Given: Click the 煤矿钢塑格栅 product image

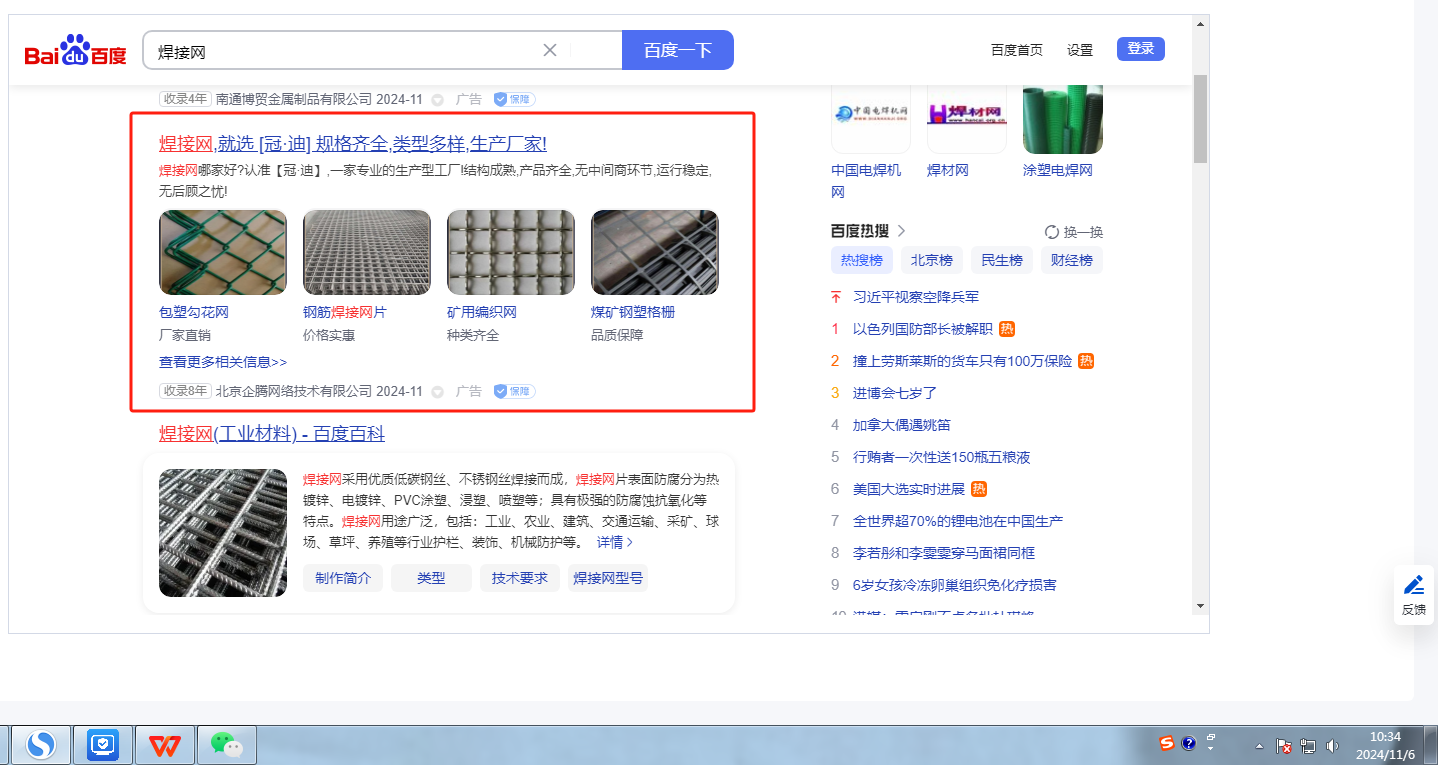Looking at the screenshot, I should [655, 252].
